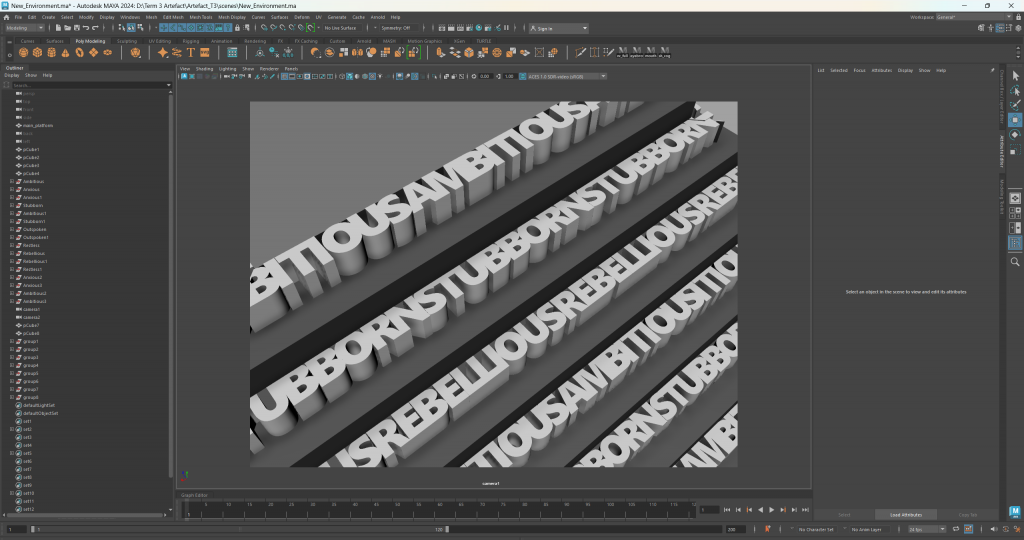Create a polygon torus from the shelf
This screenshot has width=1024, height=540.
tap(80, 52)
